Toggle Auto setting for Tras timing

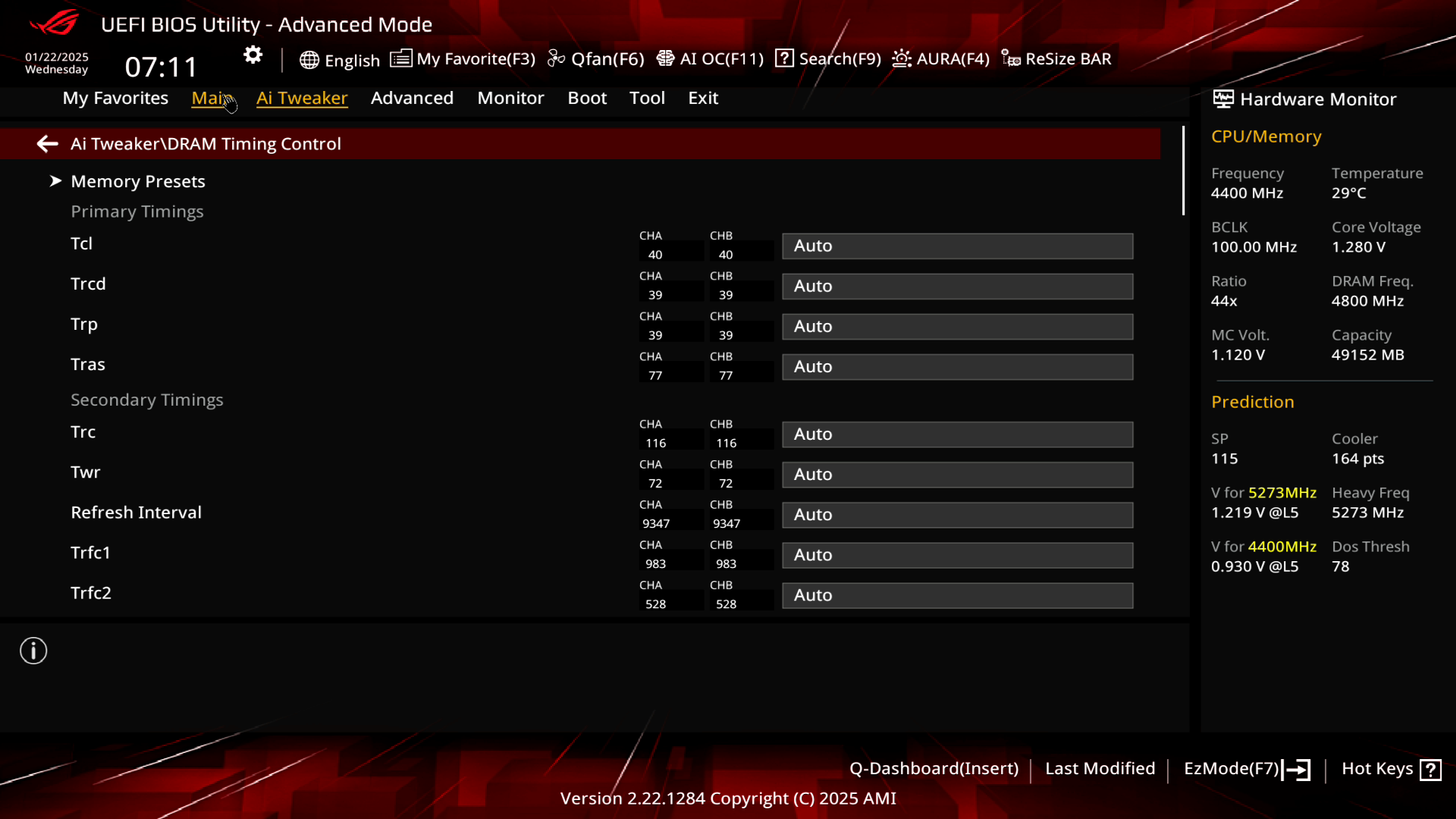coord(958,366)
